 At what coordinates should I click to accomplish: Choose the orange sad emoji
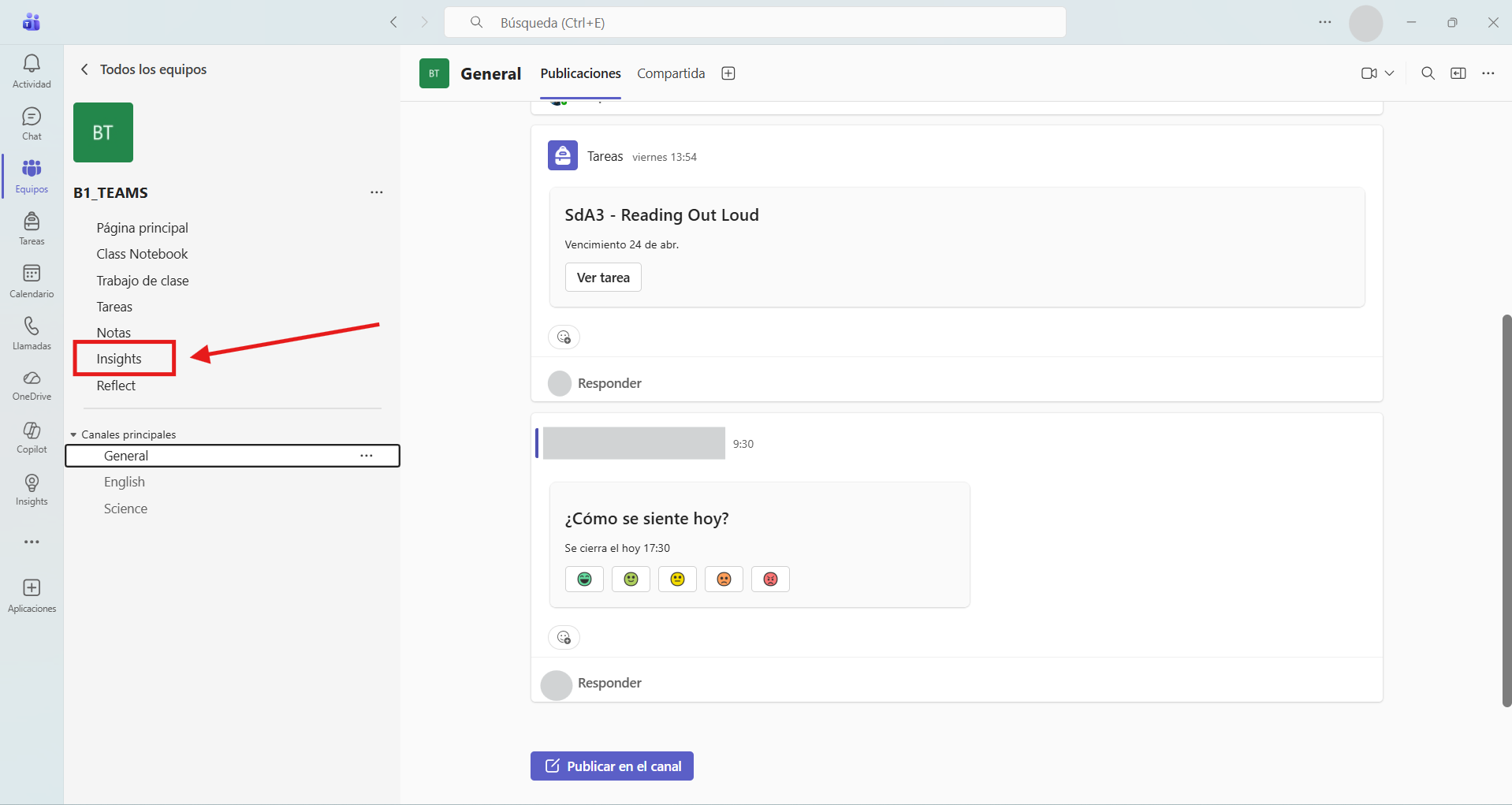[724, 580]
